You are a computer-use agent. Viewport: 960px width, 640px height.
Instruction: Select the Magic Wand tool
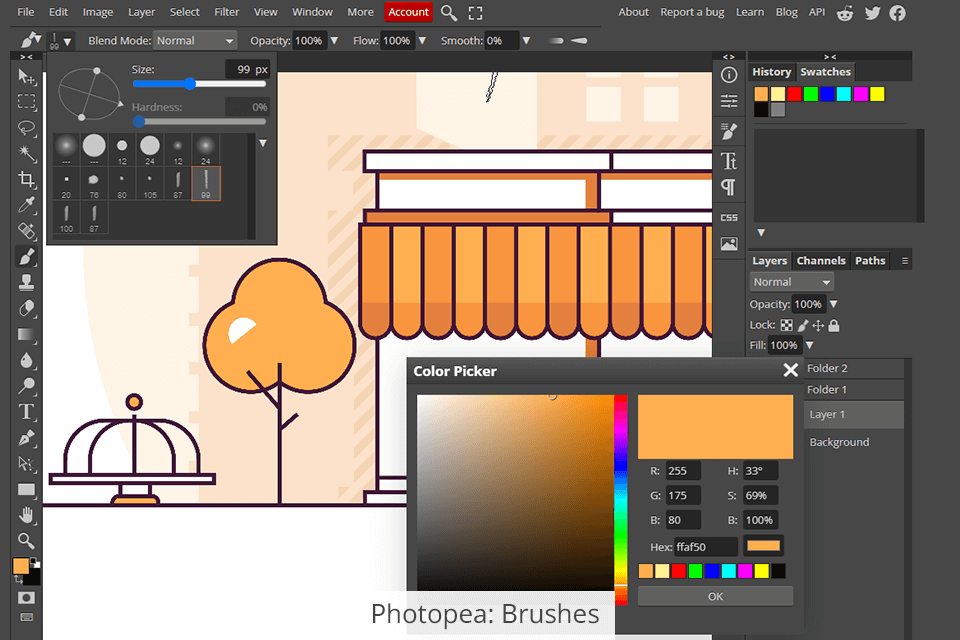[x=27, y=153]
